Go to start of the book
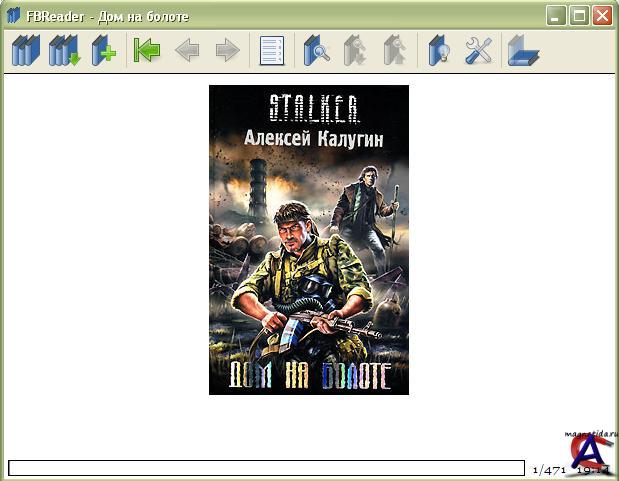Image resolution: width=619 pixels, height=481 pixels. [147, 50]
